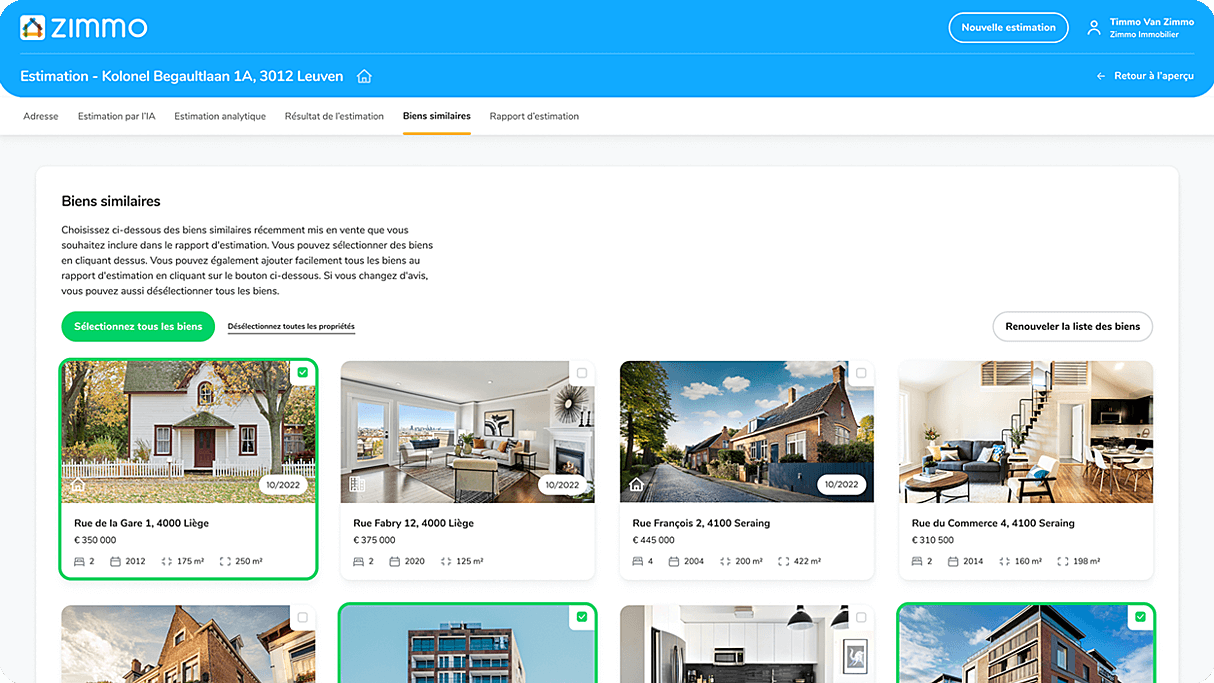1214x683 pixels.
Task: Check the brick house card checkbox in second row
Action: pos(302,617)
